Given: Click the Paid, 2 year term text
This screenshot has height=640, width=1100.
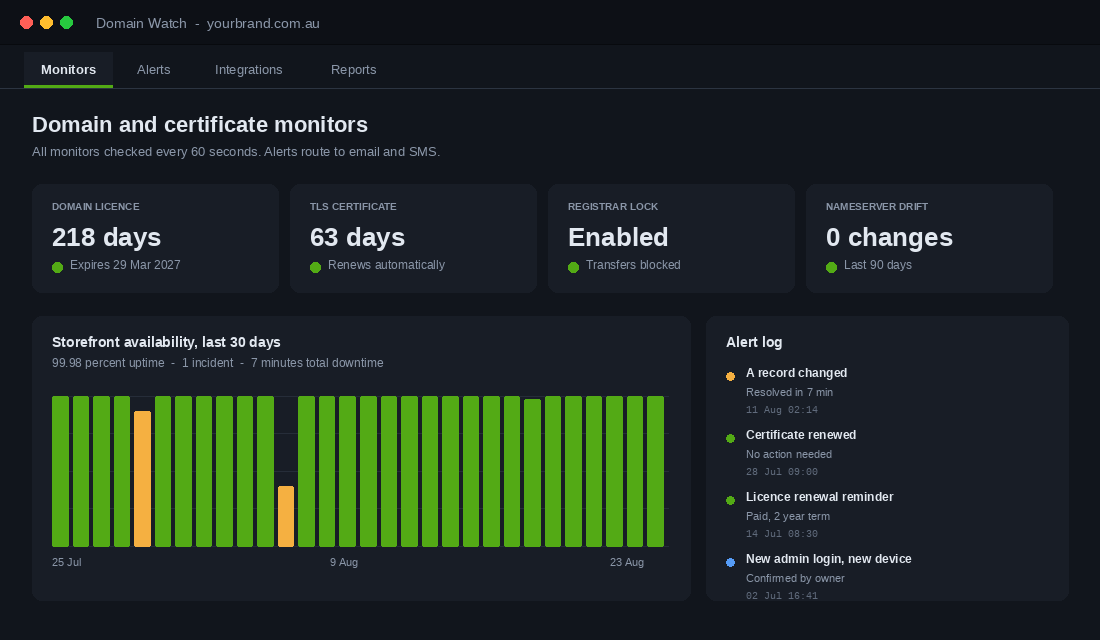Looking at the screenshot, I should pyautogui.click(x=788, y=516).
